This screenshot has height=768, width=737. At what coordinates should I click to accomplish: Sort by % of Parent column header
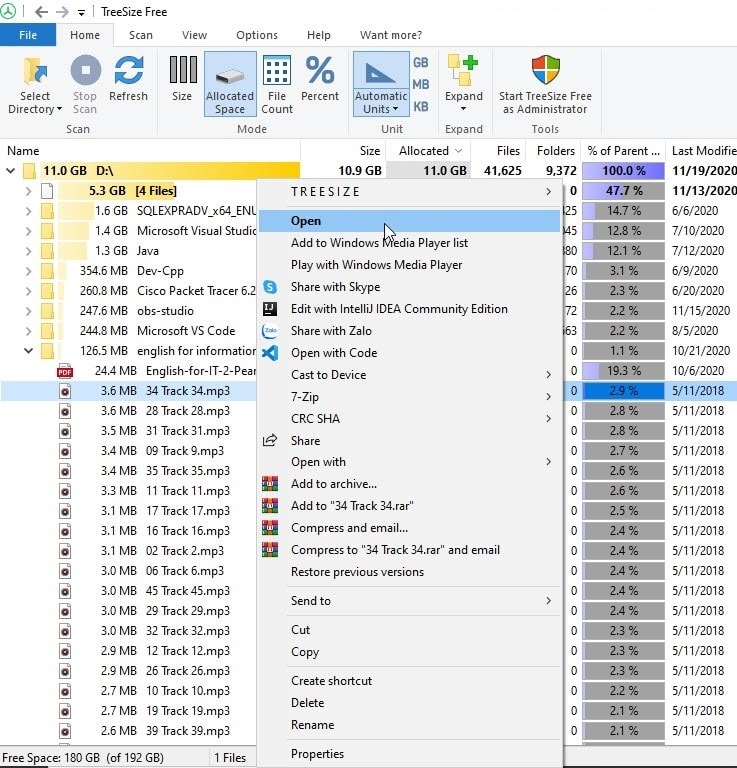(623, 151)
